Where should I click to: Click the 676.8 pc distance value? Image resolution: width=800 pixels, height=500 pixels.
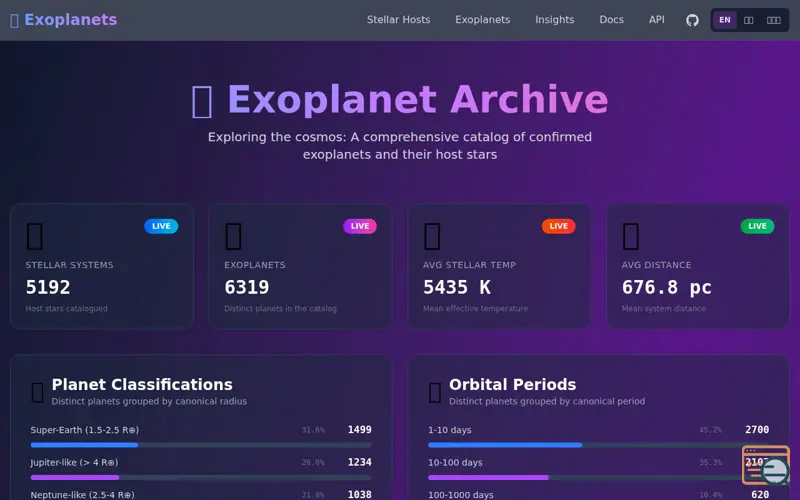pyautogui.click(x=666, y=287)
